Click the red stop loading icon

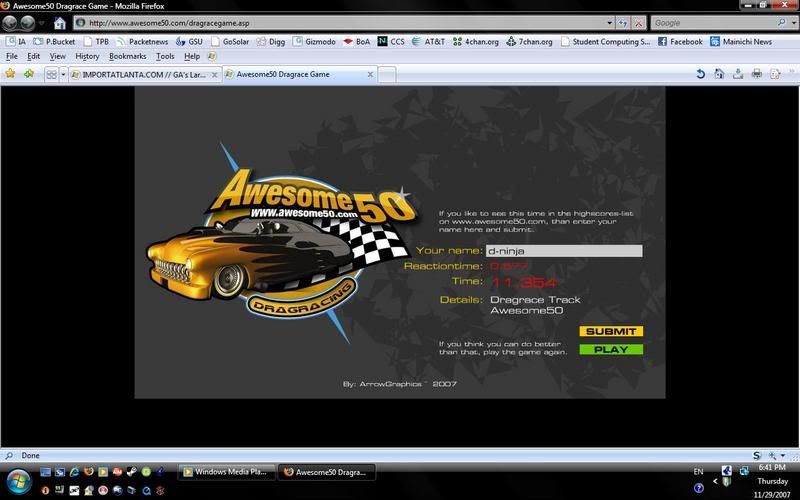click(638, 23)
